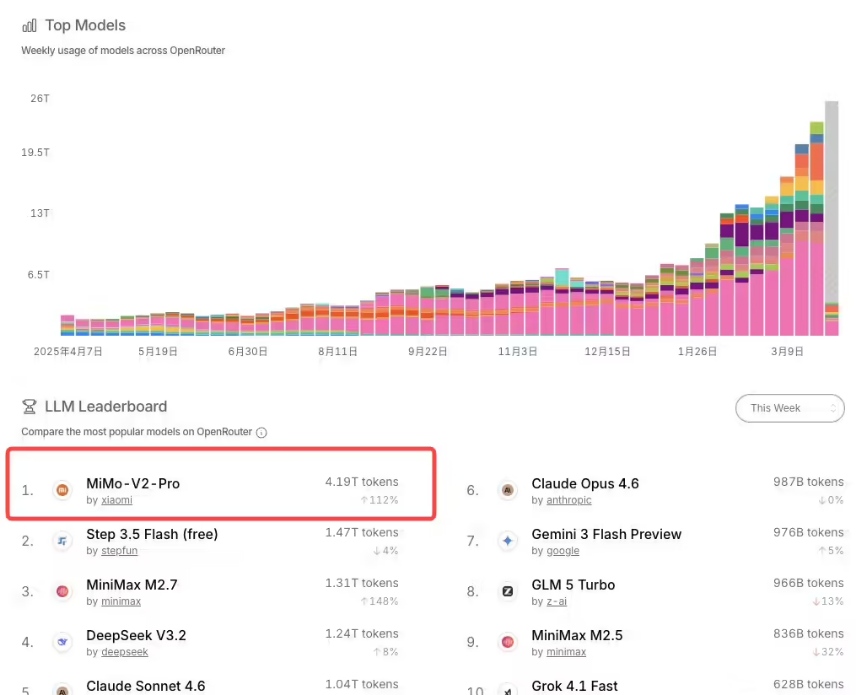Visit the anthropic provider link
Viewport: 856px width, 695px height.
point(569,500)
